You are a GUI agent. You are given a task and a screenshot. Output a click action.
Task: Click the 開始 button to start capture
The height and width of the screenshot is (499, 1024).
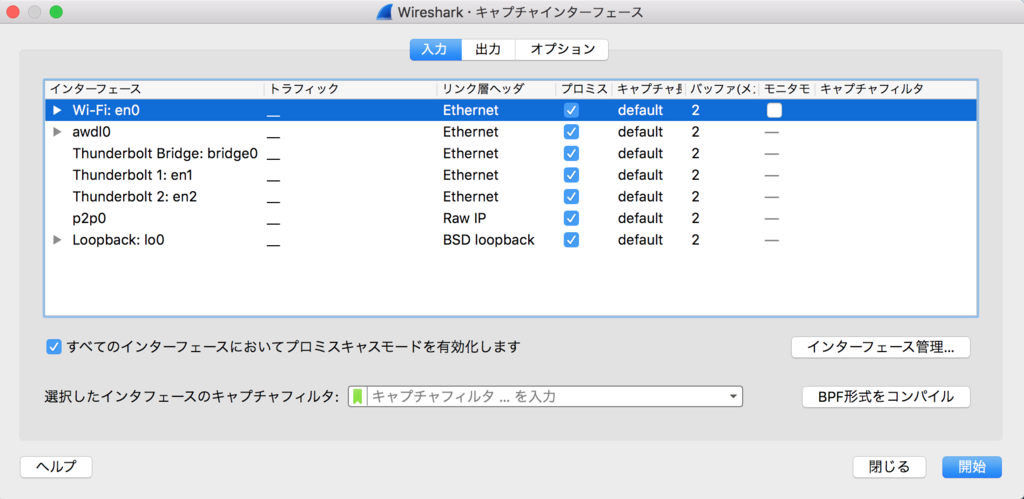click(x=972, y=467)
